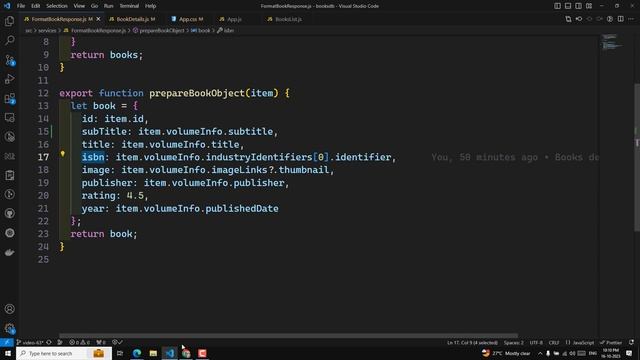
Task: Open the File menu
Action: [x=21, y=6]
